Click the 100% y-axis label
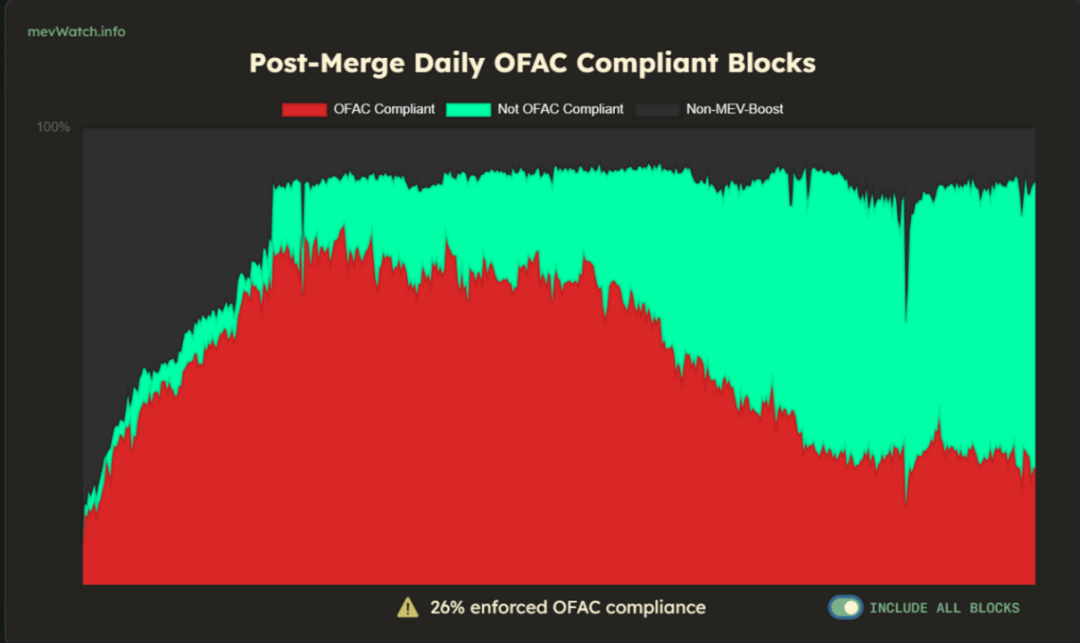This screenshot has height=643, width=1080. point(53,127)
